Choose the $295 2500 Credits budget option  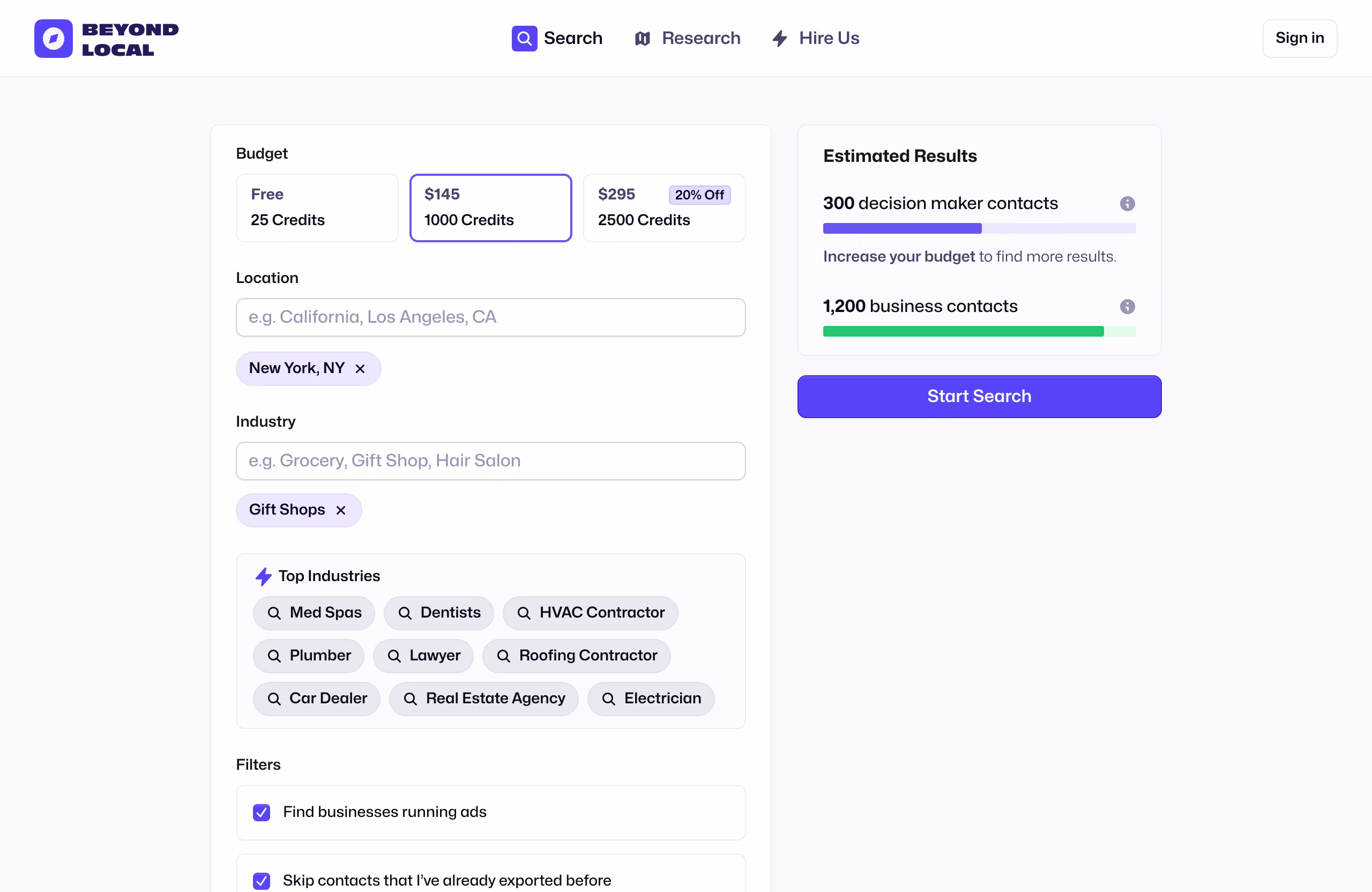pyautogui.click(x=664, y=207)
